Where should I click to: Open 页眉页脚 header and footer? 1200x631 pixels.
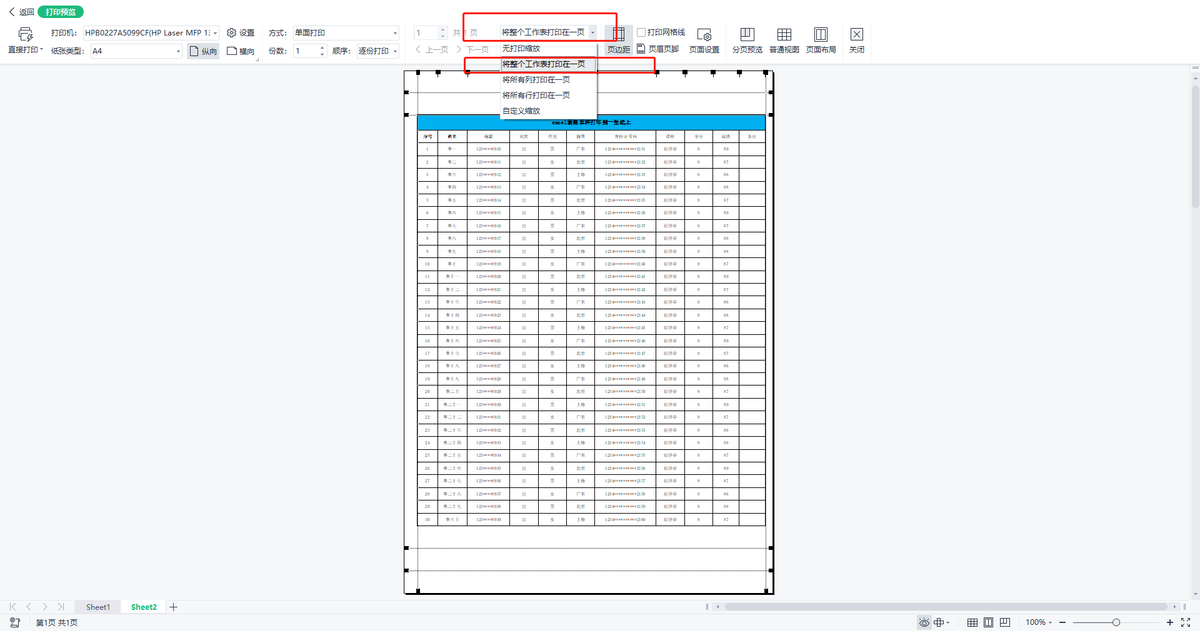tap(657, 48)
